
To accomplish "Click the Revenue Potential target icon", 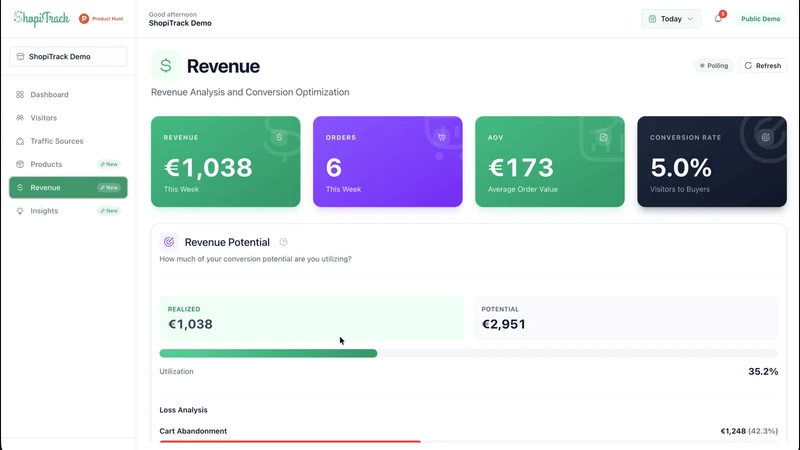I will pos(169,242).
